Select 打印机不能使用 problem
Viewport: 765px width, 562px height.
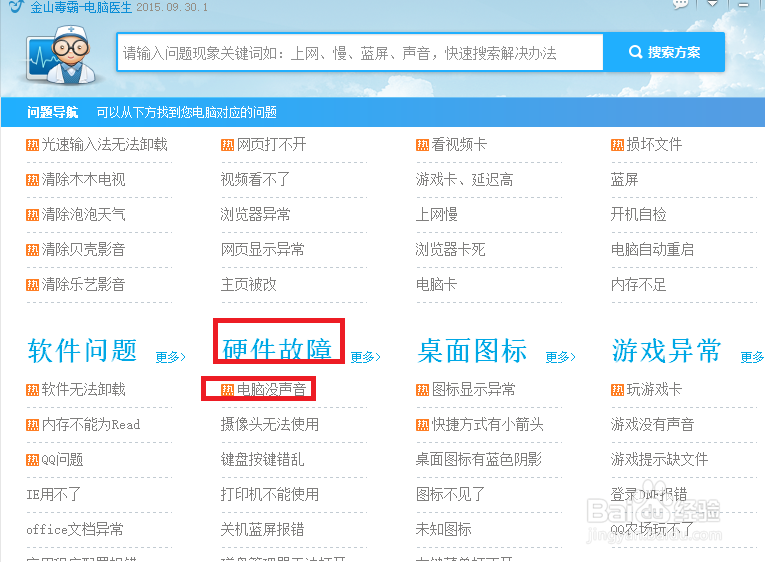tap(269, 495)
